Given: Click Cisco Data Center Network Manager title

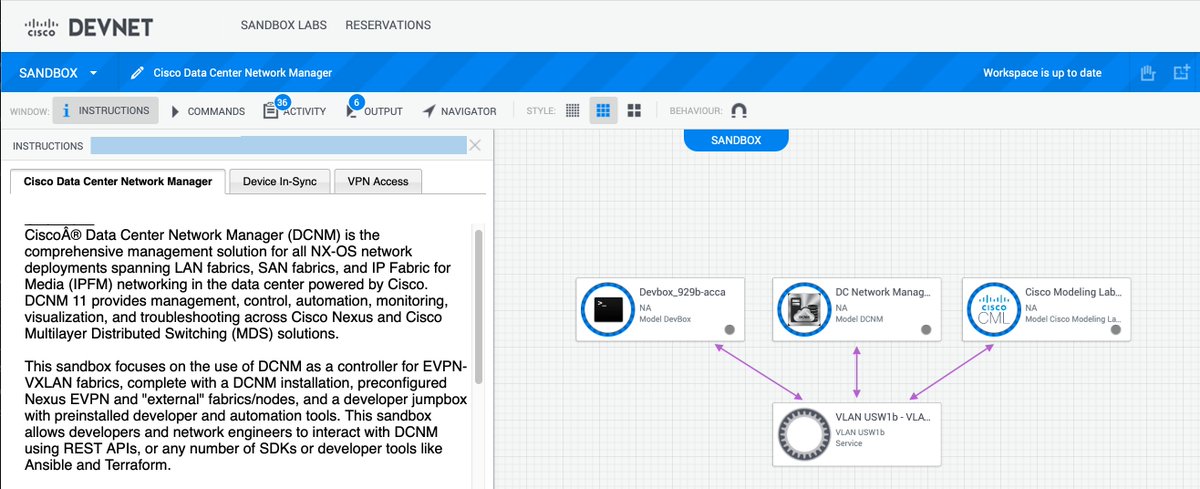Looking at the screenshot, I should (243, 73).
